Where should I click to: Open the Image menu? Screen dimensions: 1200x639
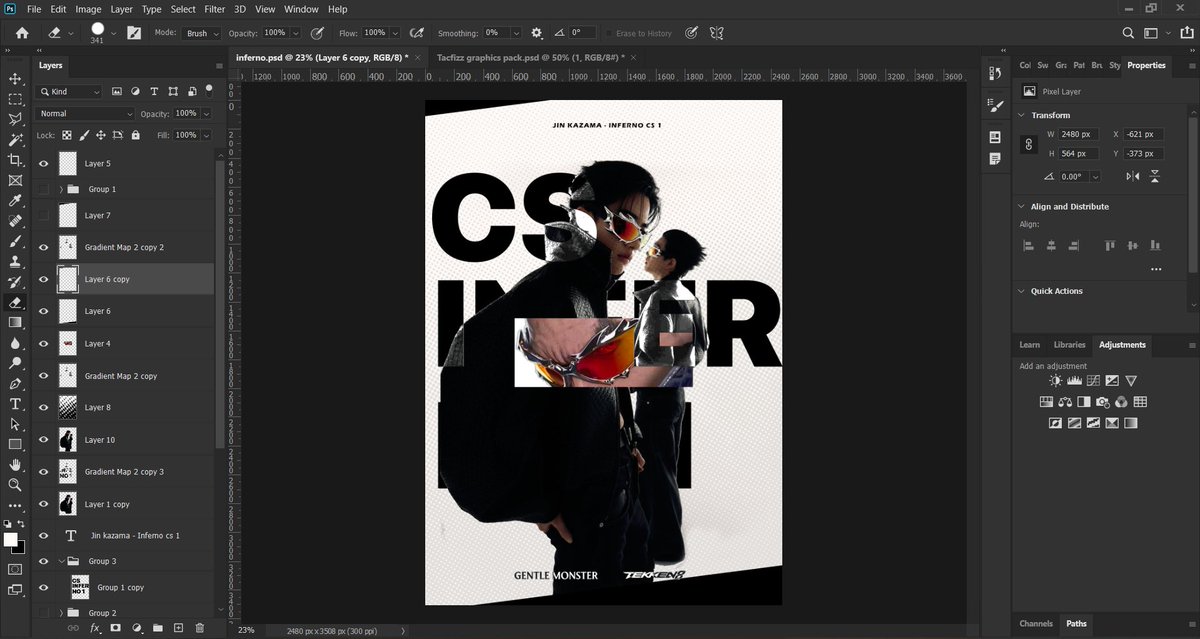click(x=88, y=9)
